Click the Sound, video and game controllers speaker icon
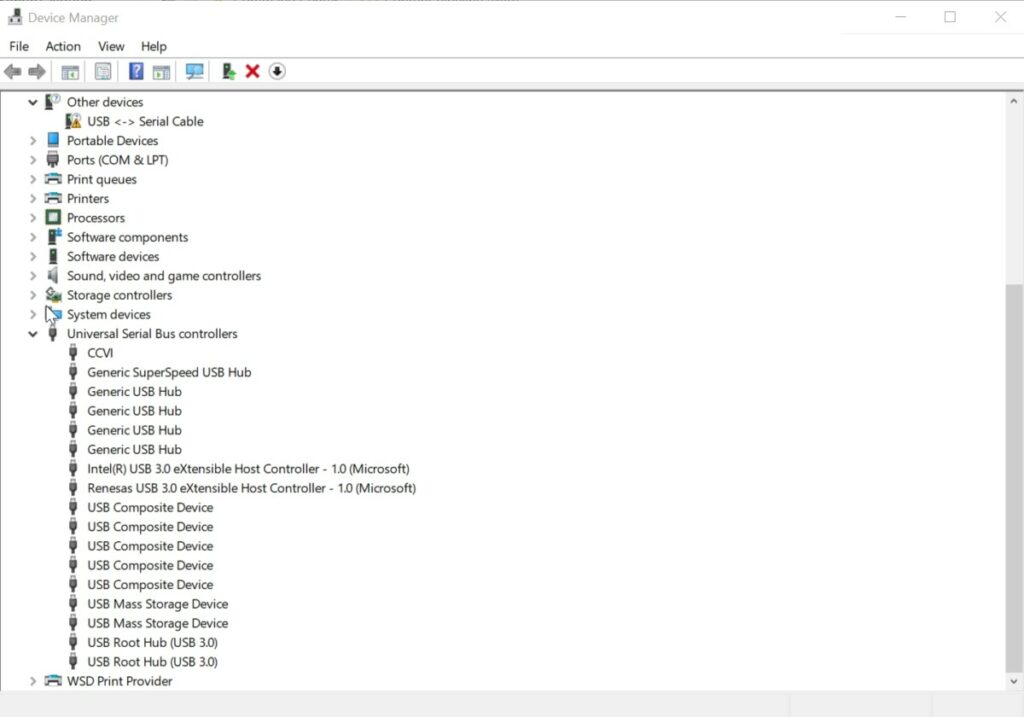1024x717 pixels. 53,276
